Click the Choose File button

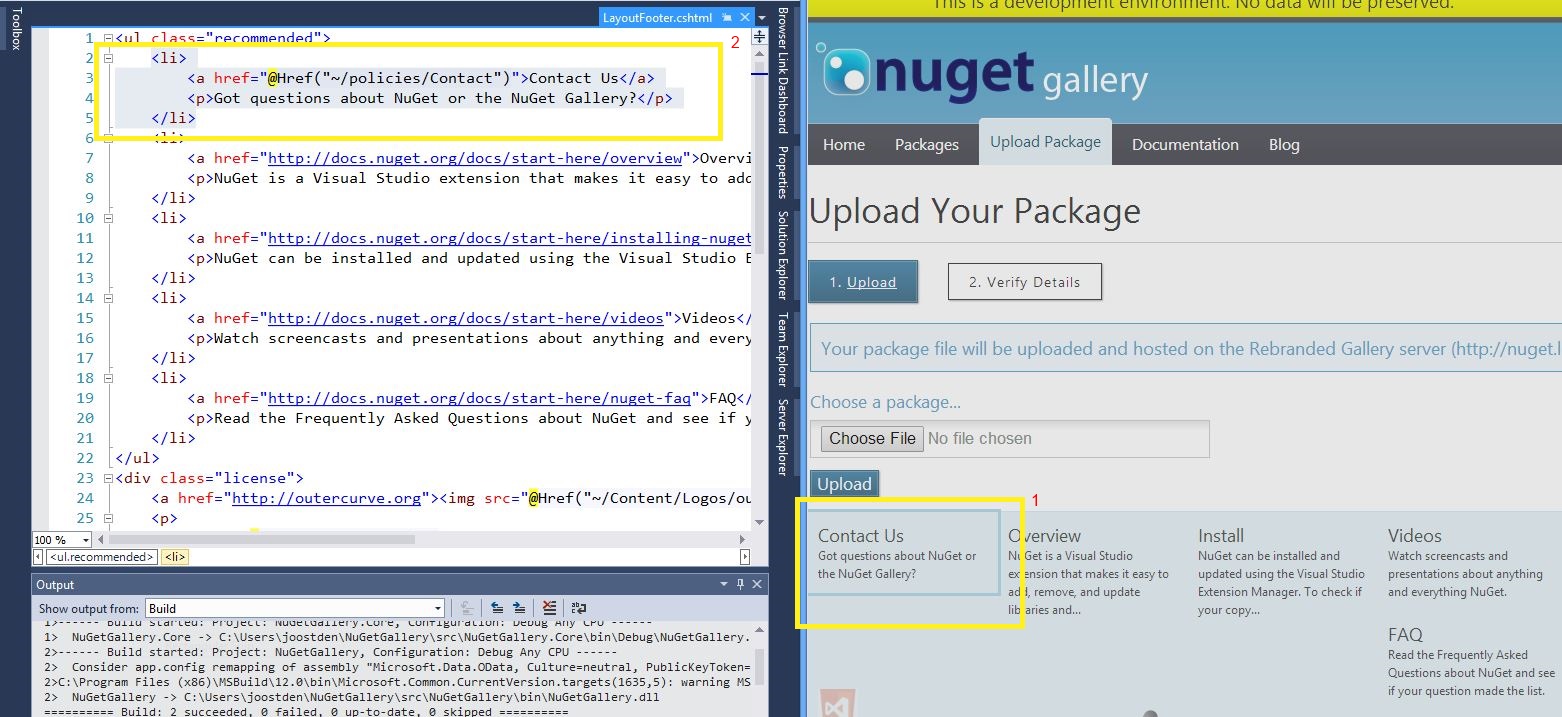872,438
